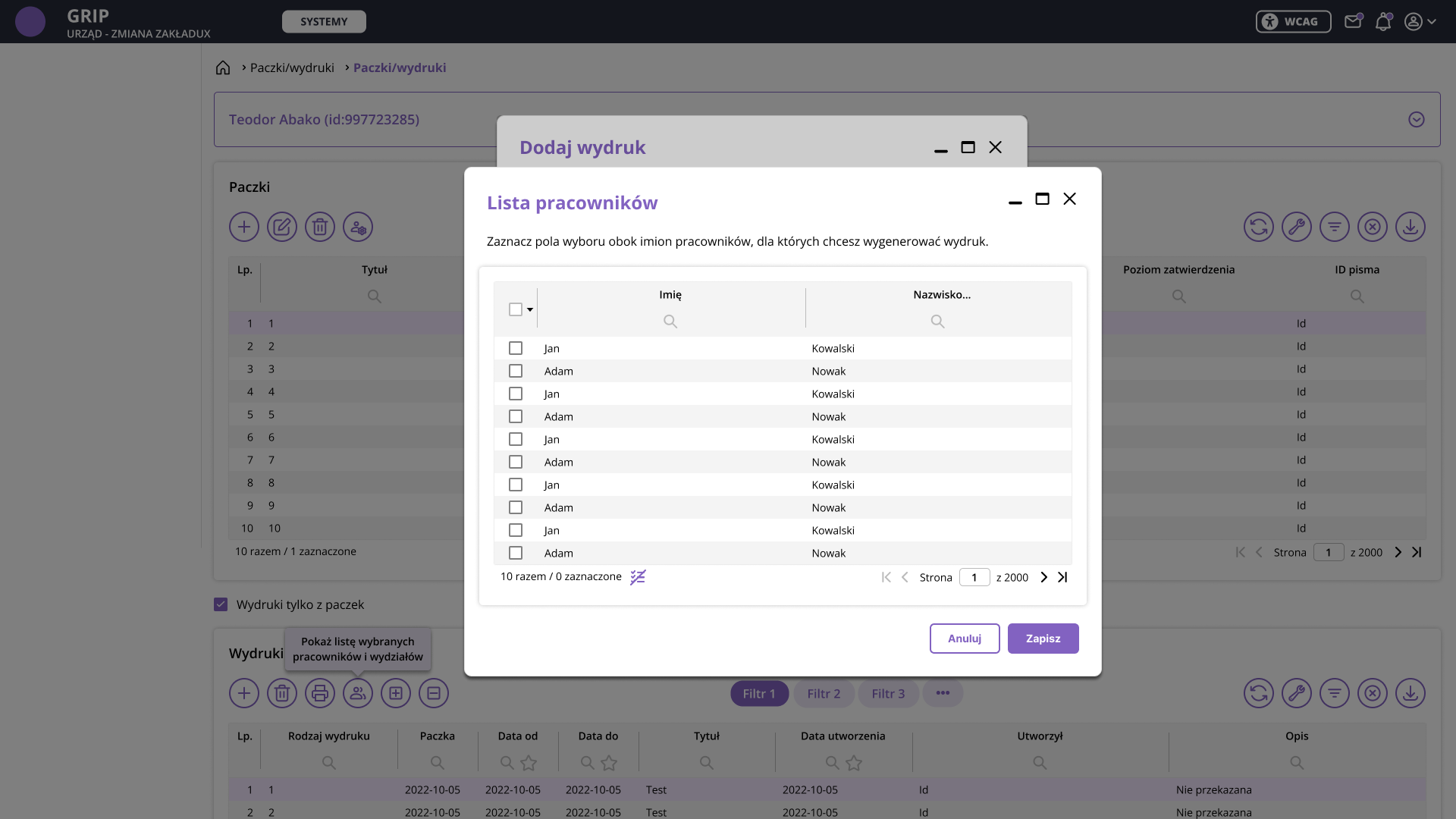This screenshot has height=819, width=1456.
Task: Select the Filtr 3 tab
Action: 888,694
